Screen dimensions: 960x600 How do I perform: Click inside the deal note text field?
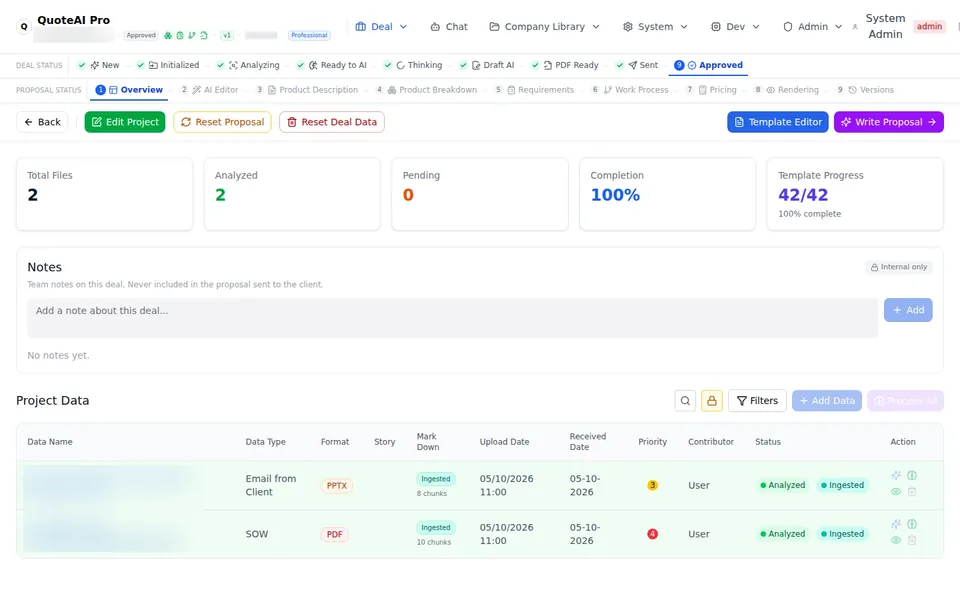(452, 318)
